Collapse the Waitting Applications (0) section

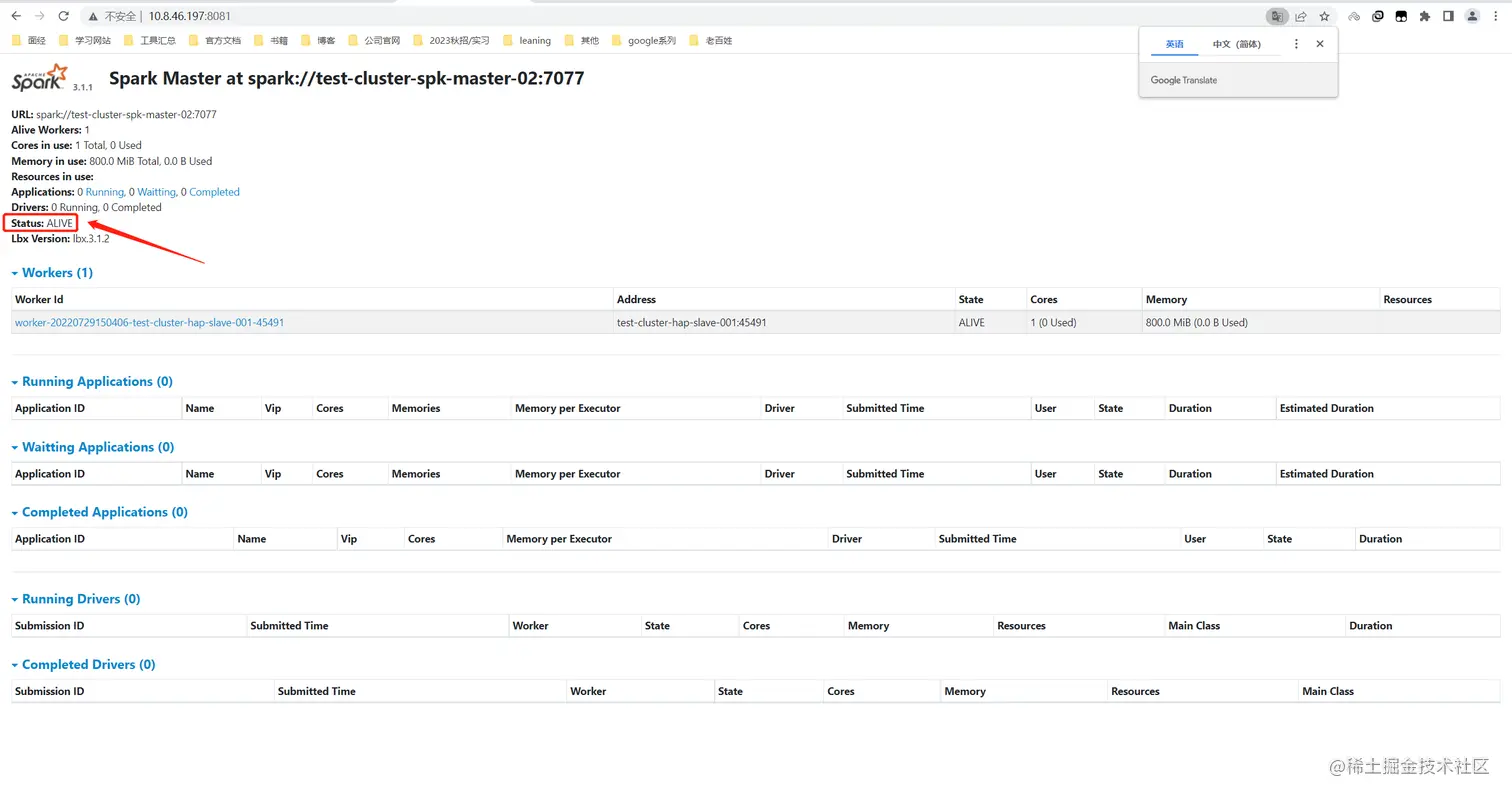pyautogui.click(x=93, y=447)
